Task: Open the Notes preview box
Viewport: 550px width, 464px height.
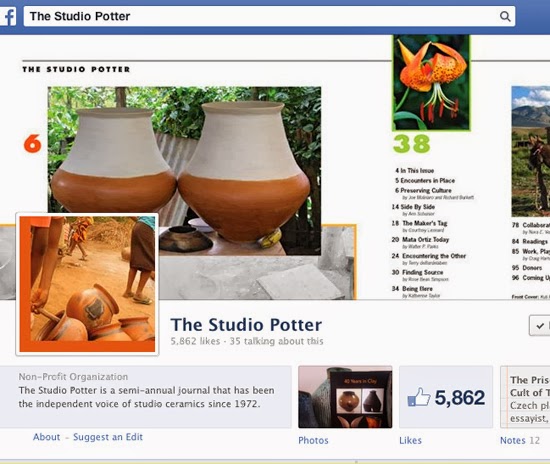Action: (525, 397)
